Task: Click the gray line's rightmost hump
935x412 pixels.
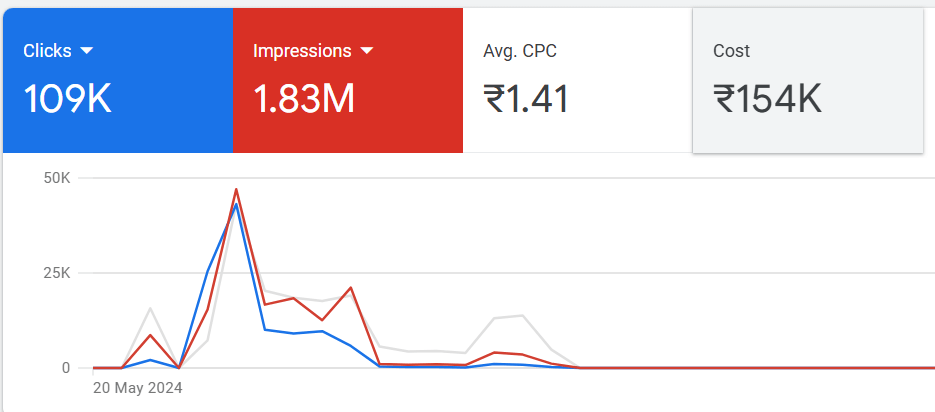Action: (522, 316)
